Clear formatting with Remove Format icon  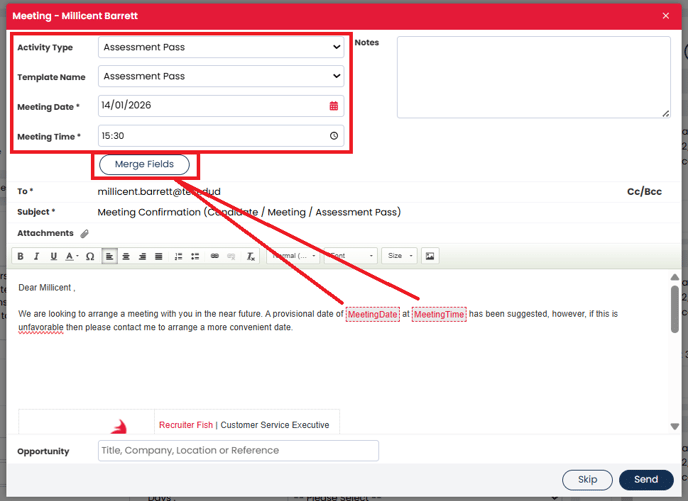click(x=251, y=256)
